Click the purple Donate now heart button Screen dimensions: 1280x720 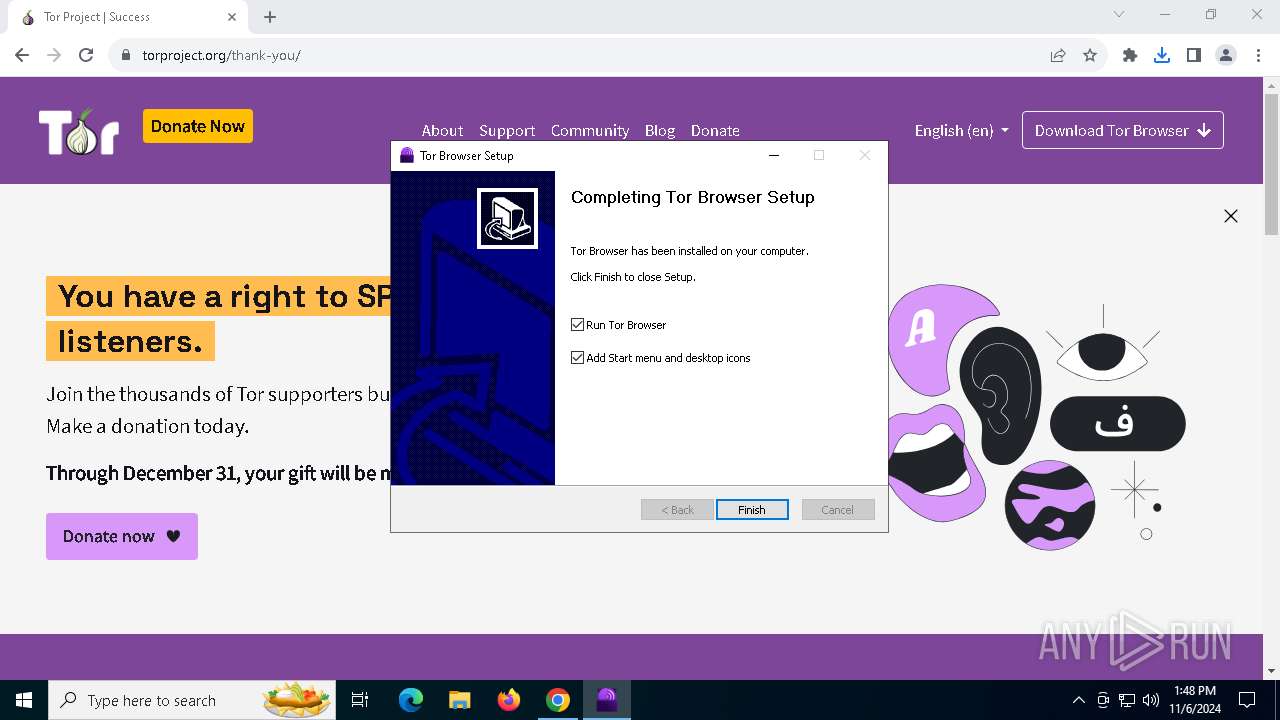[122, 536]
